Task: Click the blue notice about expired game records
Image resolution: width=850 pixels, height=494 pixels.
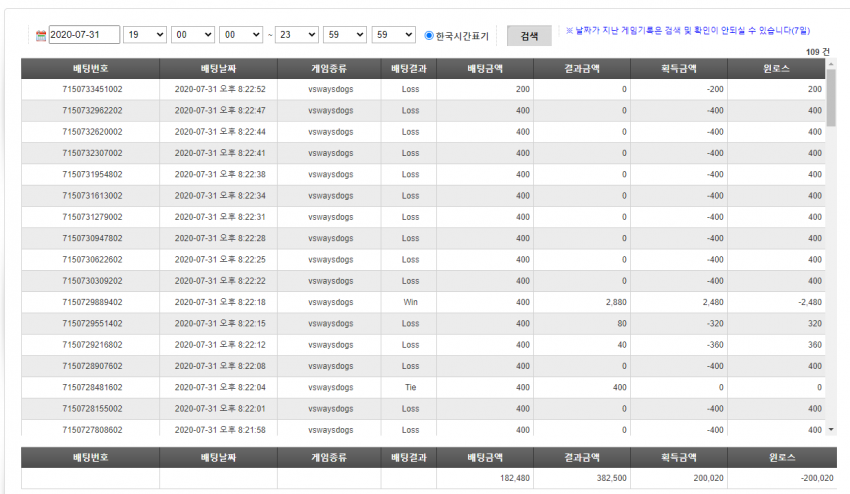Action: coord(688,31)
